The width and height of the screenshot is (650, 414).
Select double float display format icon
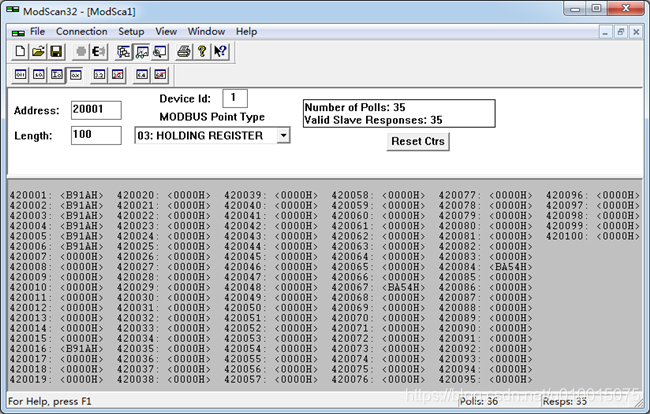point(142,75)
